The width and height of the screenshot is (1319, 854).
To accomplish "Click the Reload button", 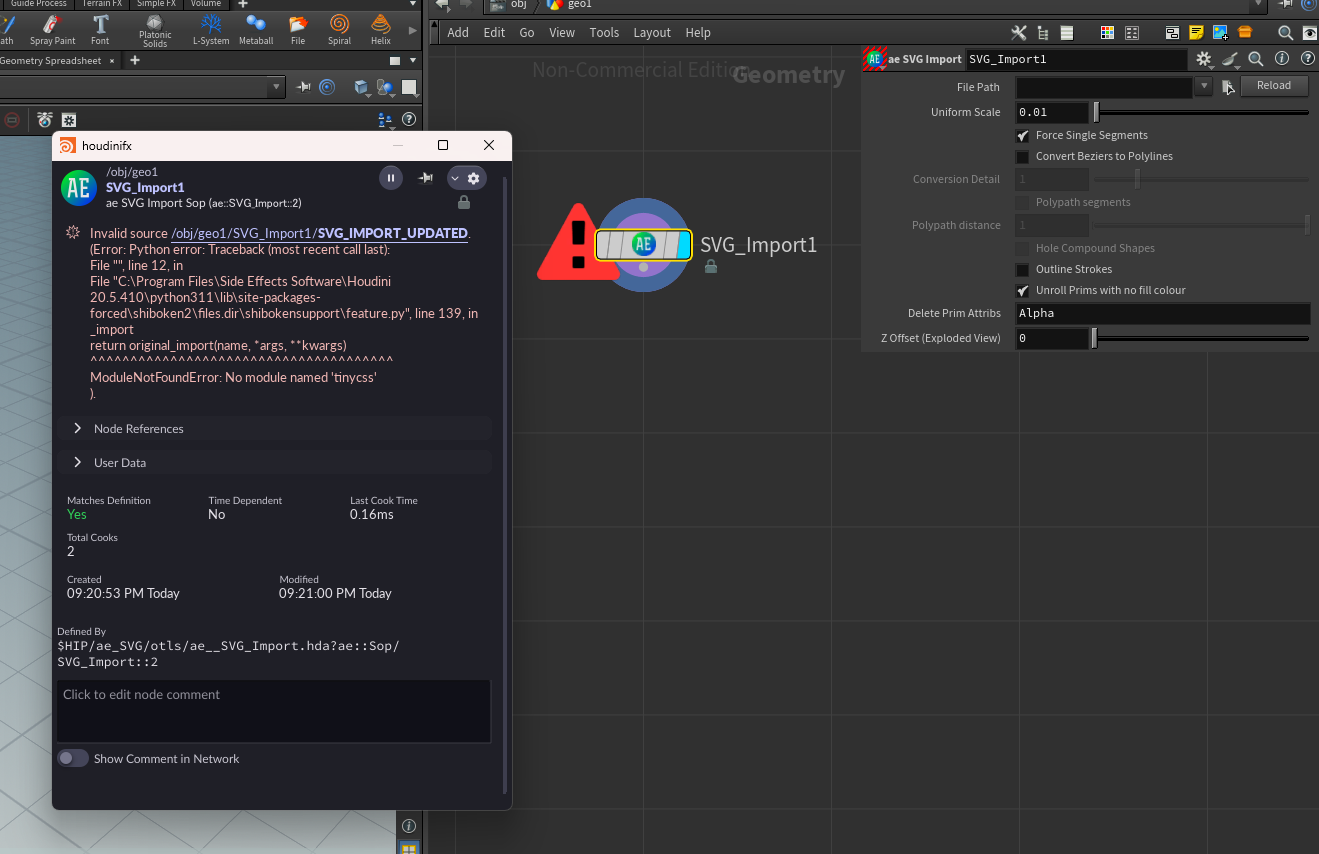I will 1274,86.
